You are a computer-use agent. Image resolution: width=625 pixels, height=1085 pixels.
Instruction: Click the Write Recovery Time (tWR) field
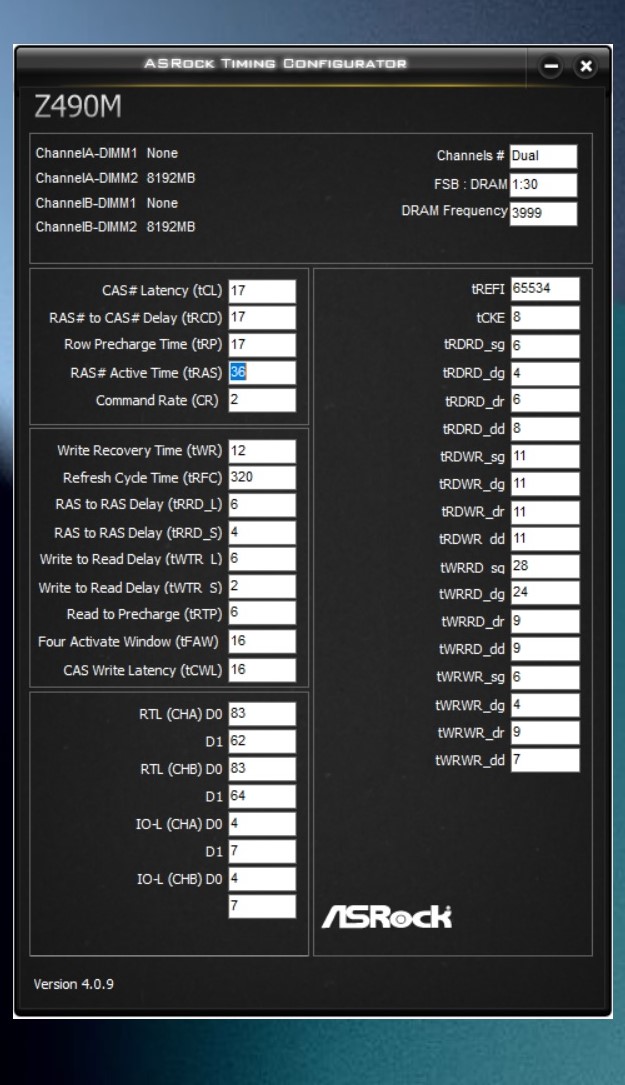pyautogui.click(x=262, y=451)
